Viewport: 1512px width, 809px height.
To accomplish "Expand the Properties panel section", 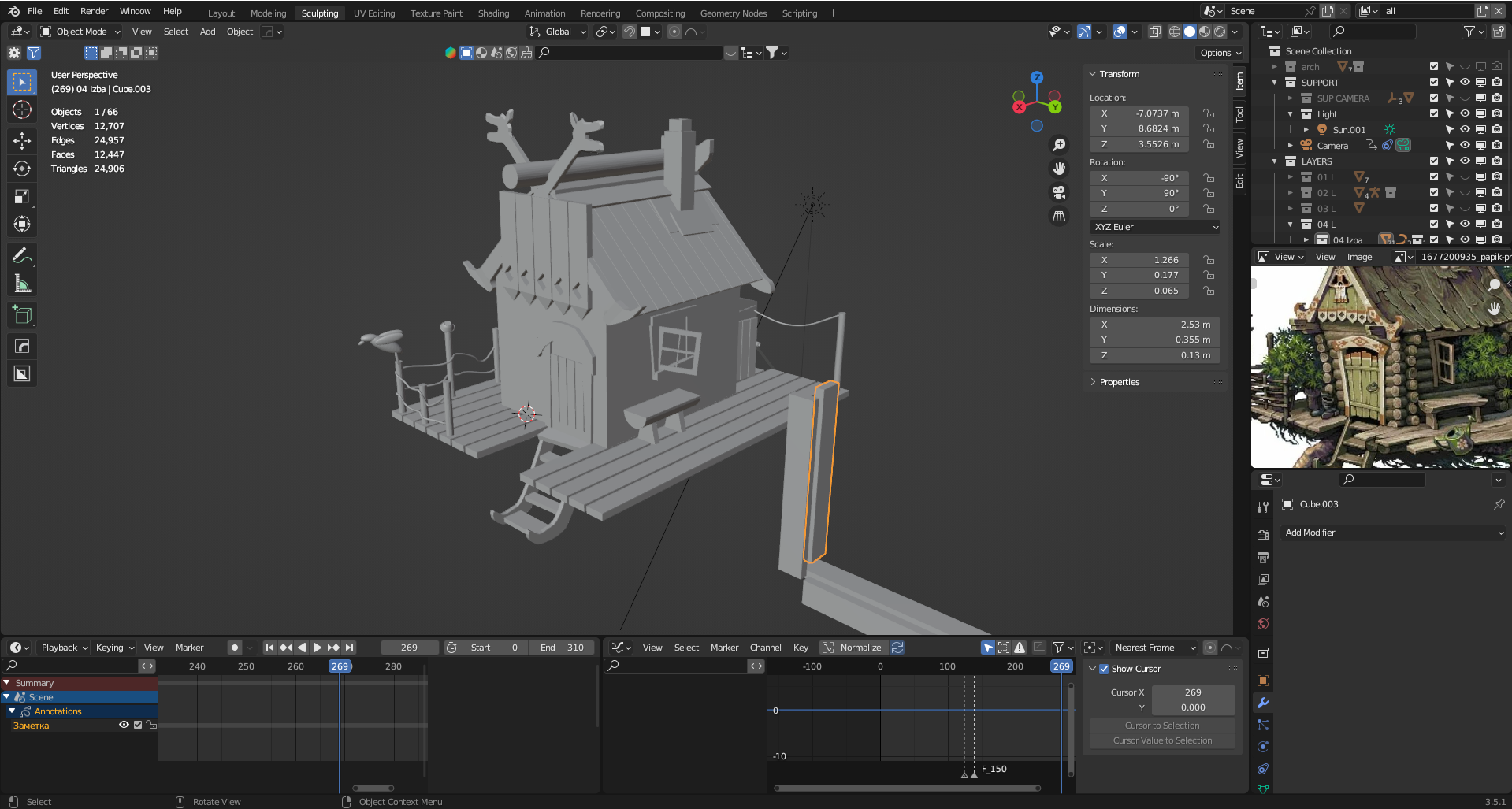I will click(x=1119, y=382).
